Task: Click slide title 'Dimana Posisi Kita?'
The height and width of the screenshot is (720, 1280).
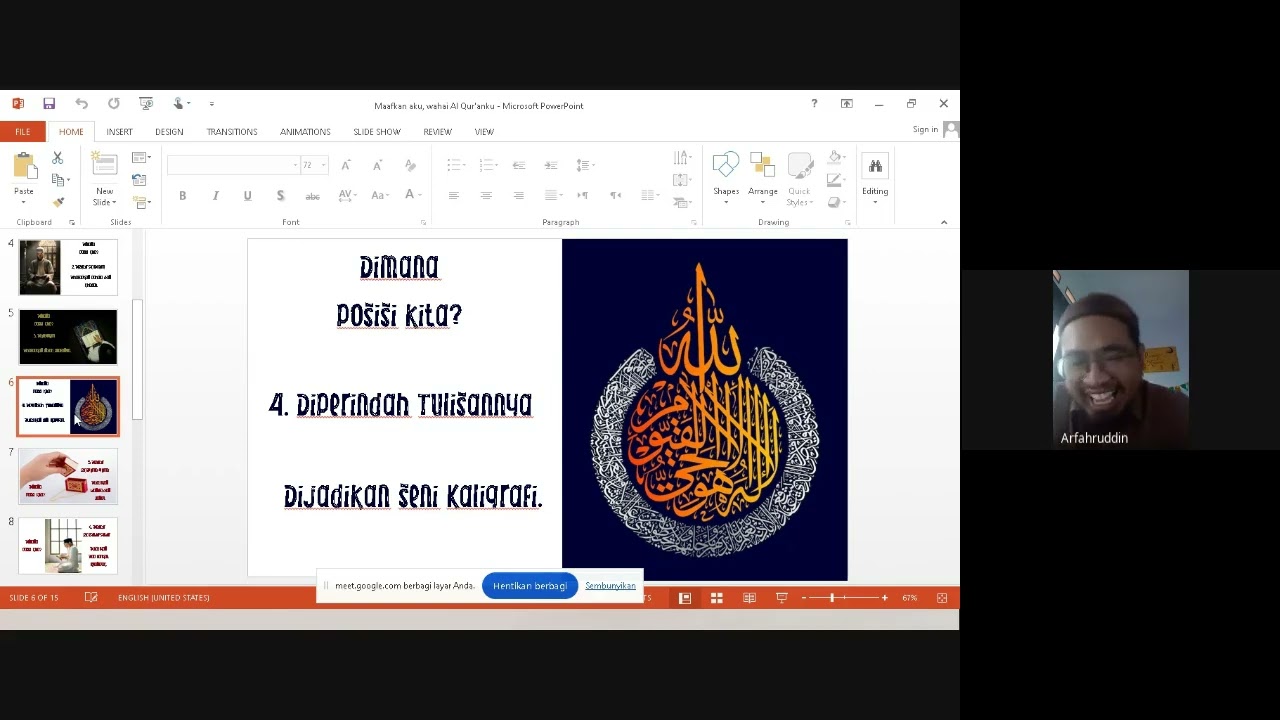Action: click(399, 291)
